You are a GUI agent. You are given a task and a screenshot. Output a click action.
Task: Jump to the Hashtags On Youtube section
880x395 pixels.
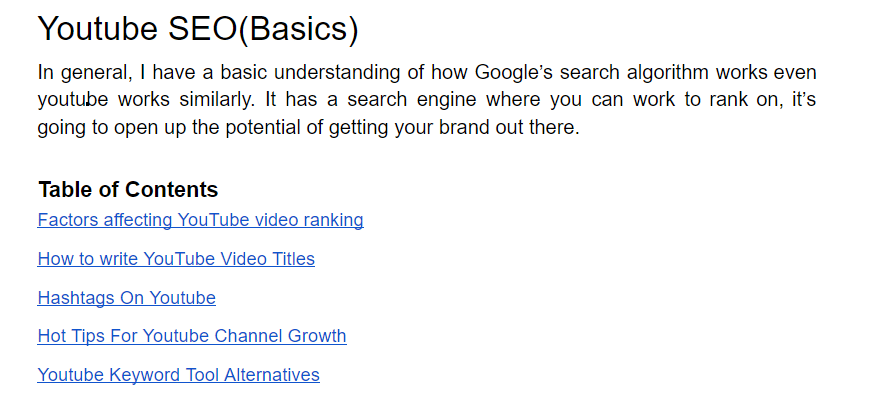[x=126, y=297]
